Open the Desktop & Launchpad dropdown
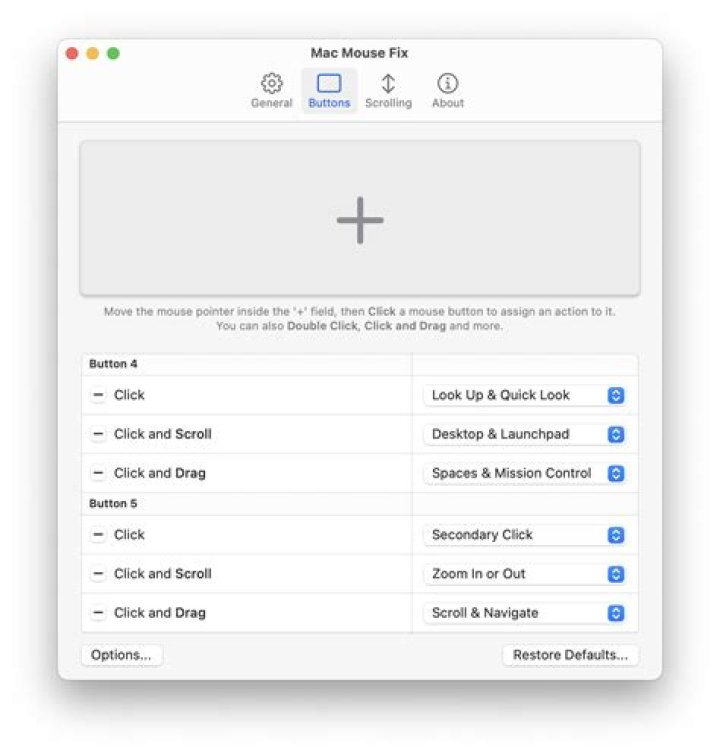This screenshot has height=756, width=720. click(x=525, y=434)
